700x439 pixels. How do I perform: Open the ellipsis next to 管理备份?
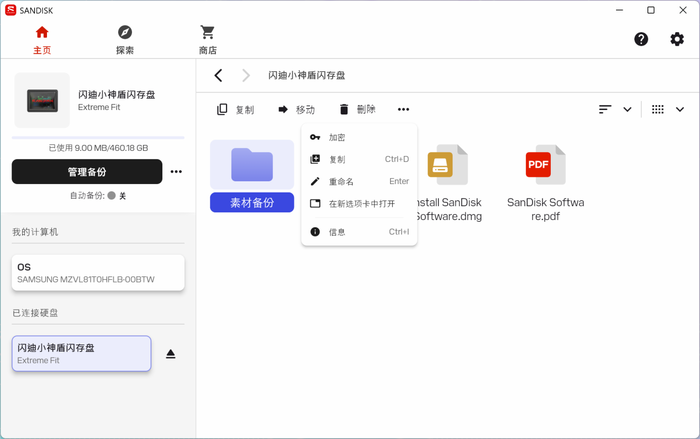(176, 172)
